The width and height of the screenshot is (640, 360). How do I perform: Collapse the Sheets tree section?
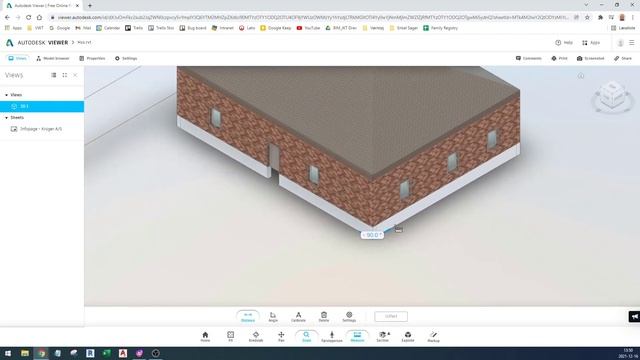tap(6, 118)
